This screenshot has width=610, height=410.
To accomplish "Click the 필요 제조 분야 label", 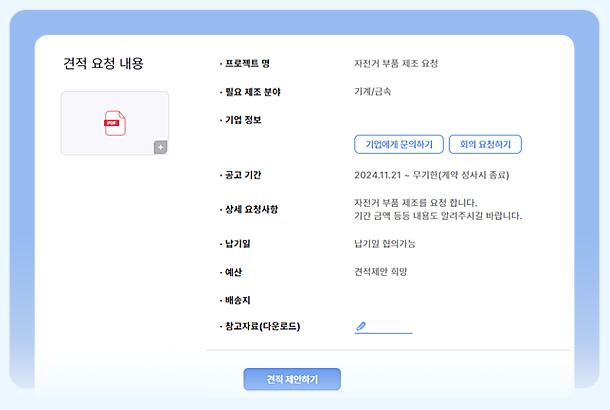I will 251,92.
